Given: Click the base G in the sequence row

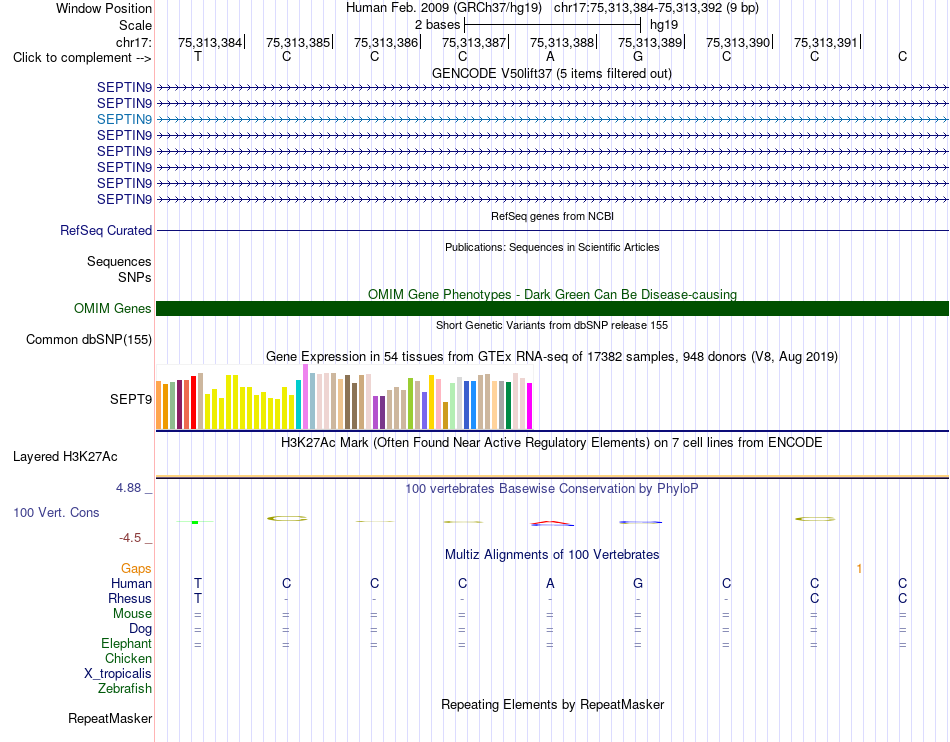Looking at the screenshot, I should 638,56.
